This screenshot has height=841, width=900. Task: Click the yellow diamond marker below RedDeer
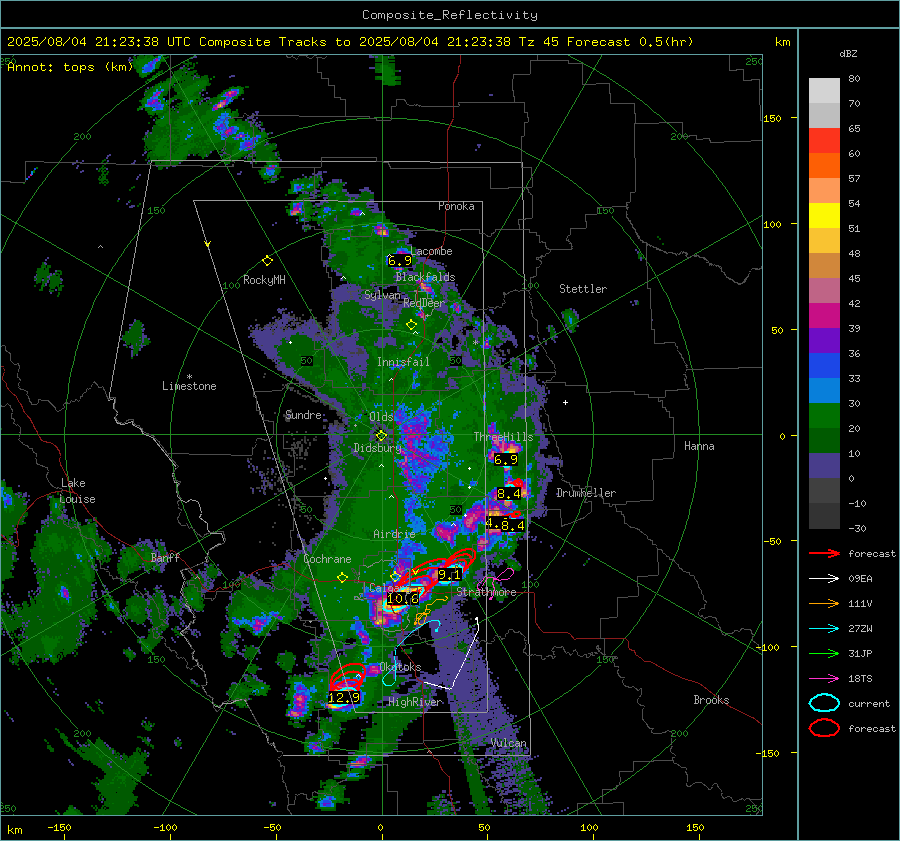click(x=411, y=325)
